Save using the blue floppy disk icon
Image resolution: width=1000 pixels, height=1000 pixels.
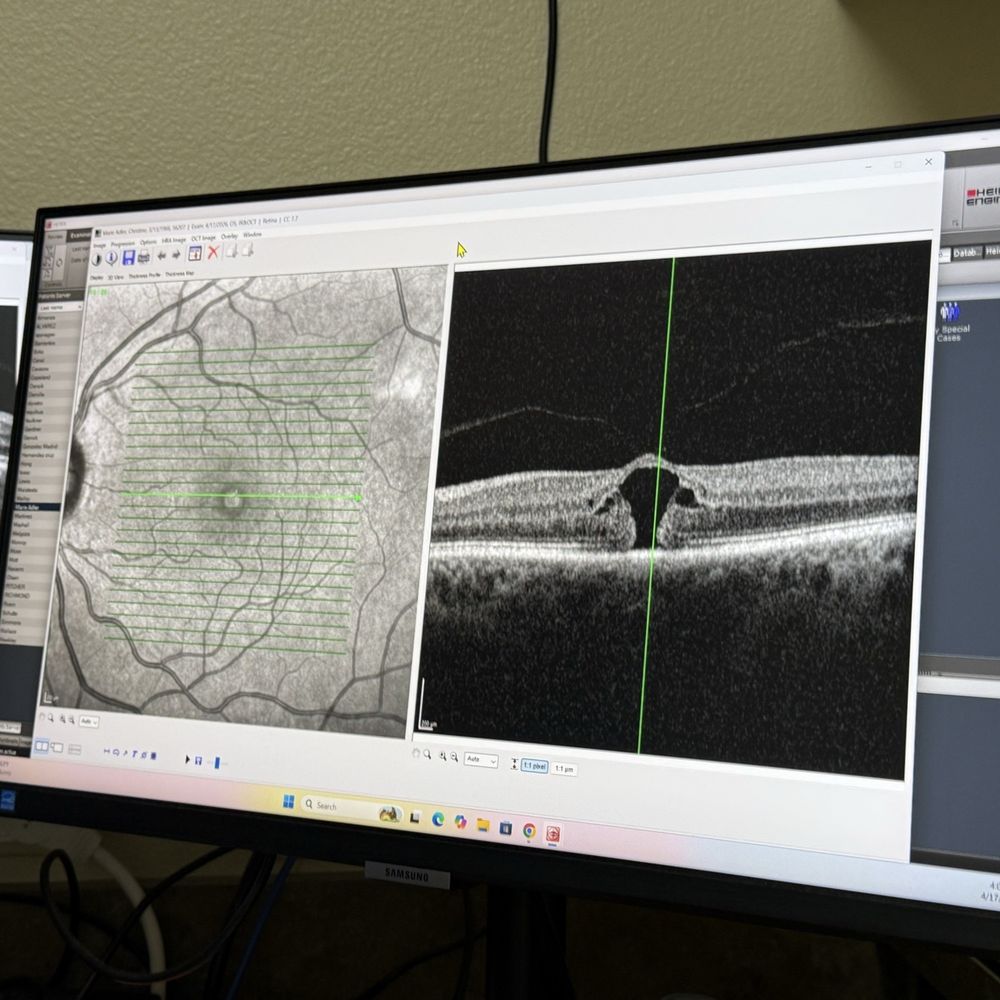129,258
